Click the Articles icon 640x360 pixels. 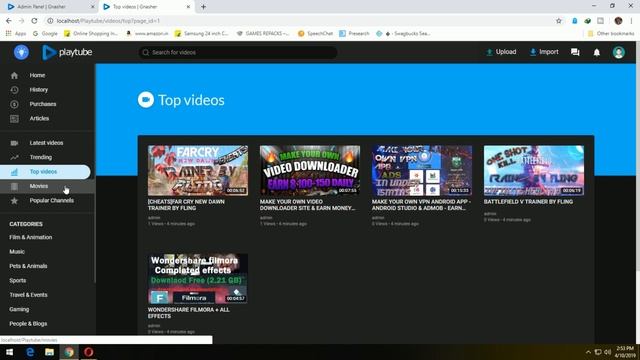[14, 119]
